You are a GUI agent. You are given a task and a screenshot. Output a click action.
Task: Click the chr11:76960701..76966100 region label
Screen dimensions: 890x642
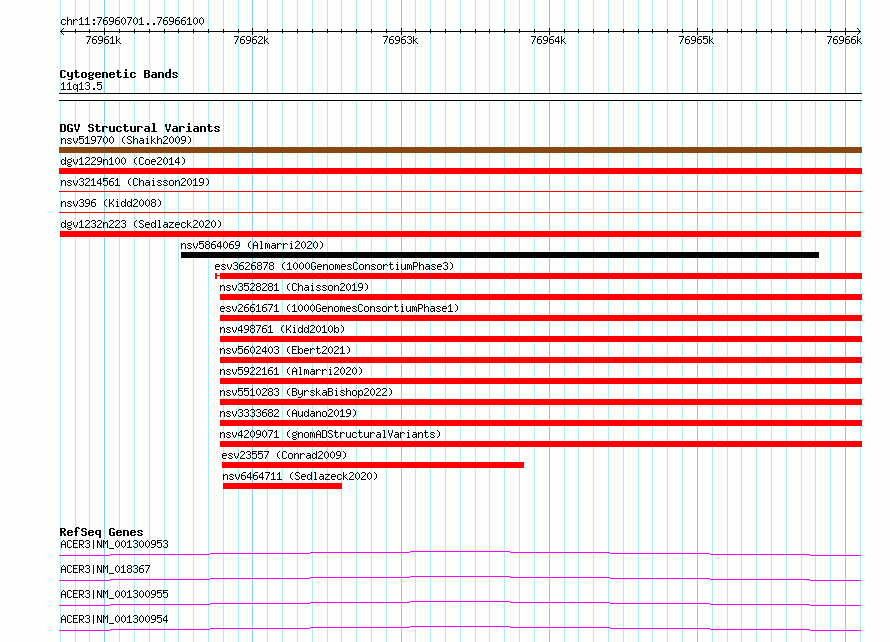click(x=132, y=21)
